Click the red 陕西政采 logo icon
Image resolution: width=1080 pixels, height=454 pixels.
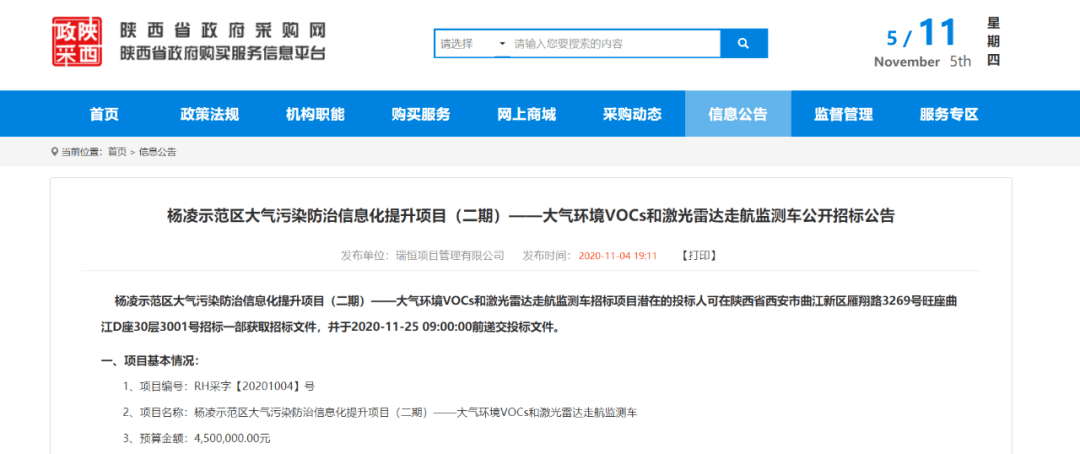coord(76,41)
